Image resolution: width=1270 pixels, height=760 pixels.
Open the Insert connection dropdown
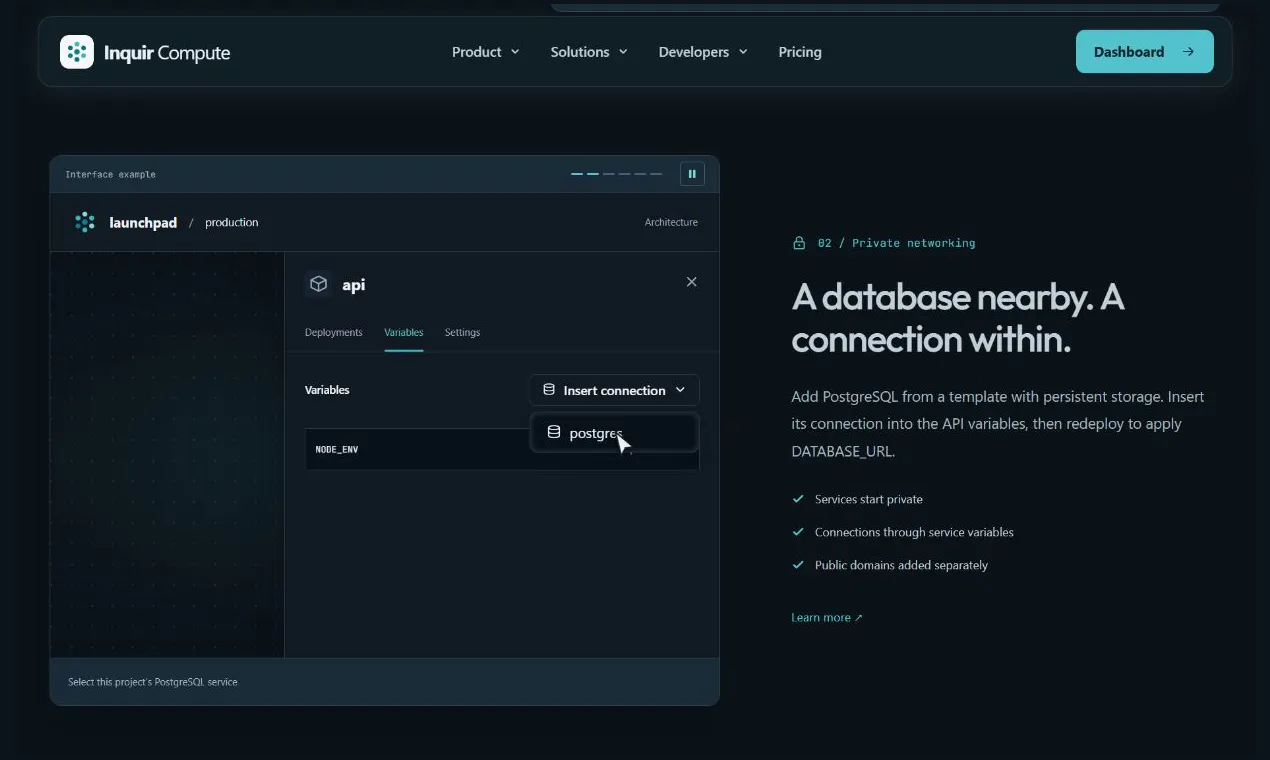pos(614,390)
